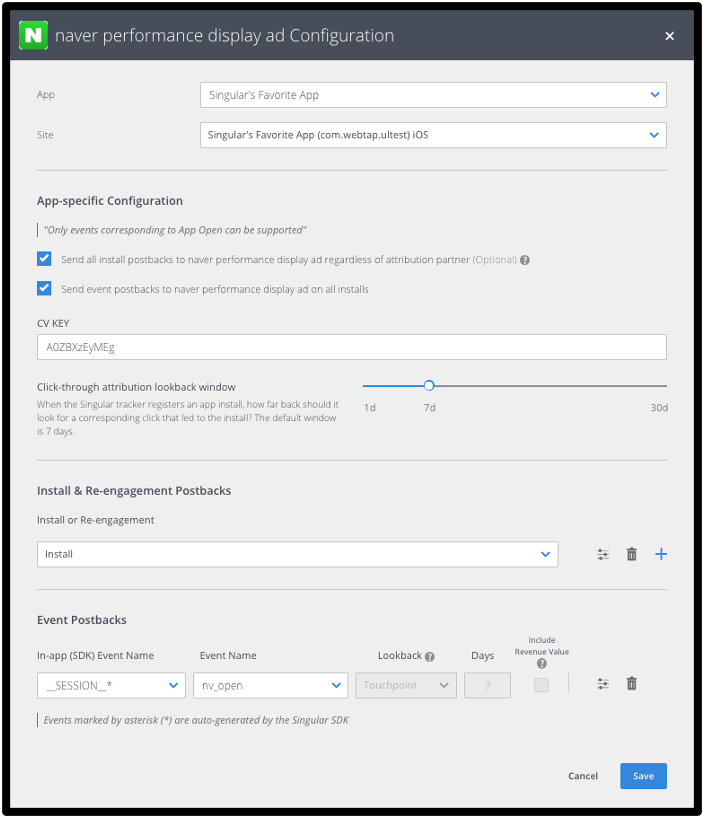Click the "Only events corresponding to App Open" note
Screen dimensions: 703x820
tap(175, 230)
